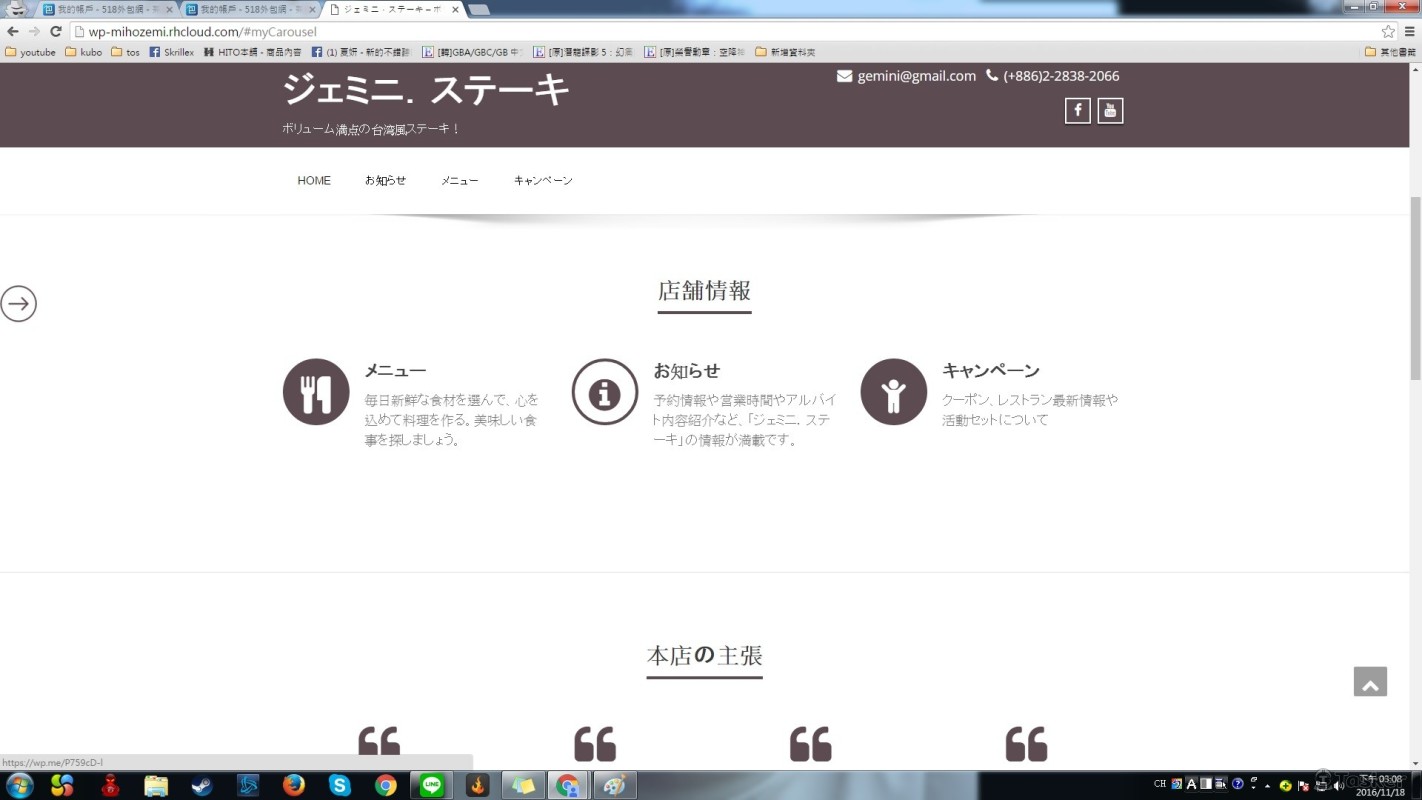Image resolution: width=1422 pixels, height=800 pixels.
Task: Click the fork and knife menu icon
Action: [x=316, y=392]
